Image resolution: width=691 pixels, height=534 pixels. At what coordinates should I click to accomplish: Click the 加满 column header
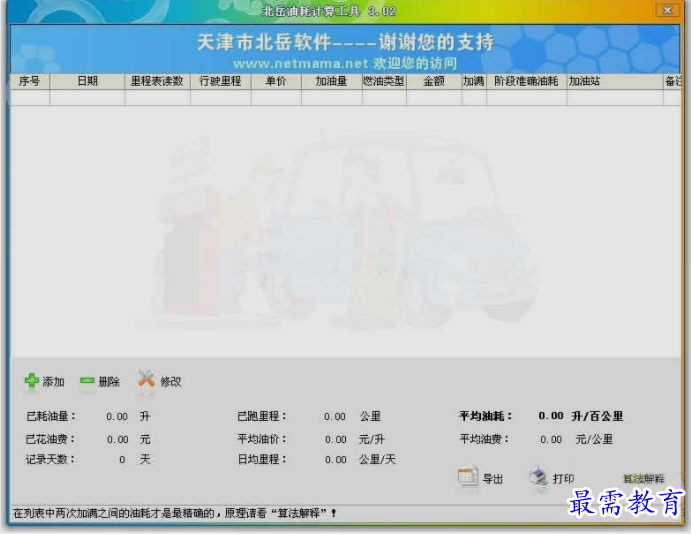point(474,81)
